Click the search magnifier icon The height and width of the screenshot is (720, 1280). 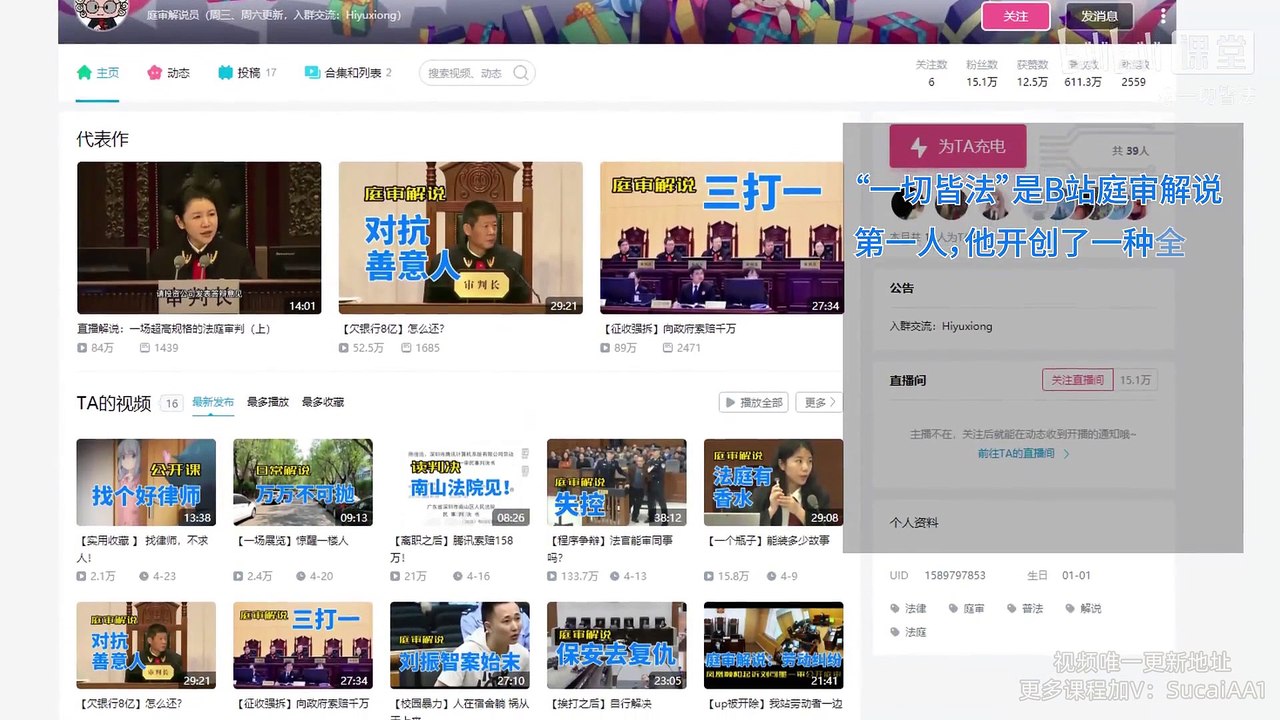[521, 73]
